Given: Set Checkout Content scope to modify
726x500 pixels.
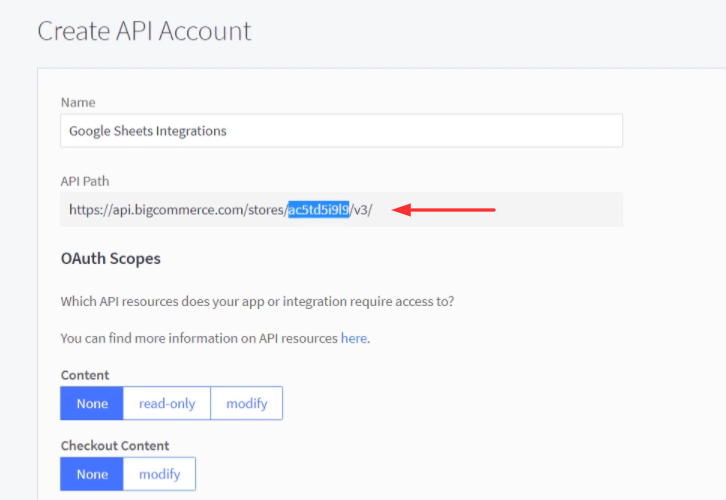Looking at the screenshot, I should coord(159,474).
